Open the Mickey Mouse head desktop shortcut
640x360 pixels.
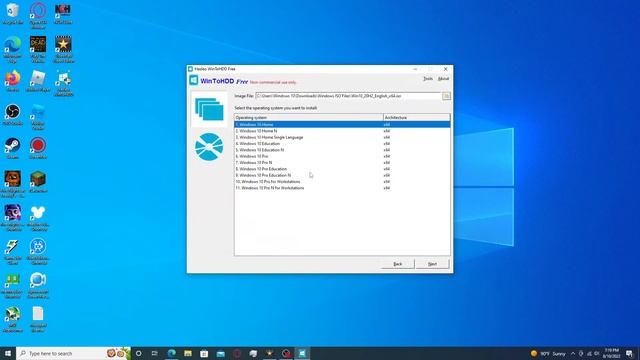click(x=38, y=213)
